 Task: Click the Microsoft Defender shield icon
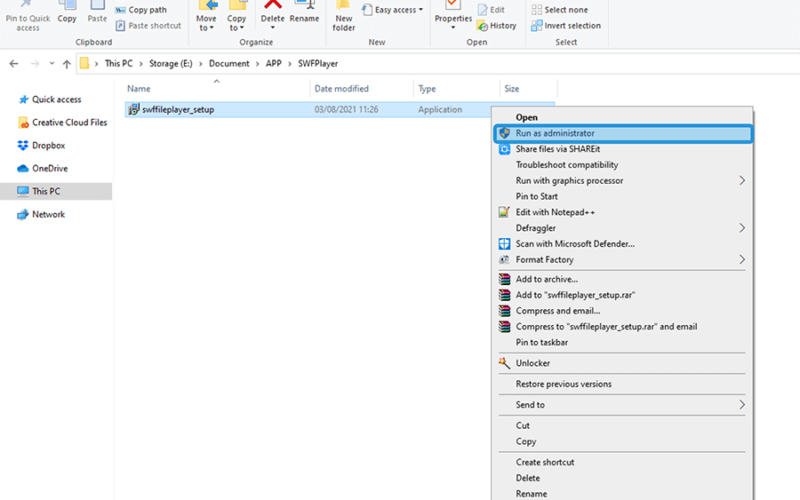coord(504,244)
